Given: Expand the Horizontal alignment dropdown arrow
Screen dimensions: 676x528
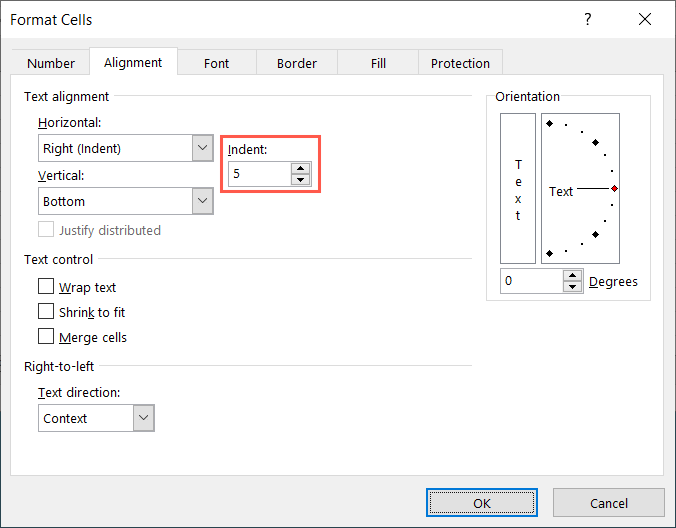Looking at the screenshot, I should [203, 148].
